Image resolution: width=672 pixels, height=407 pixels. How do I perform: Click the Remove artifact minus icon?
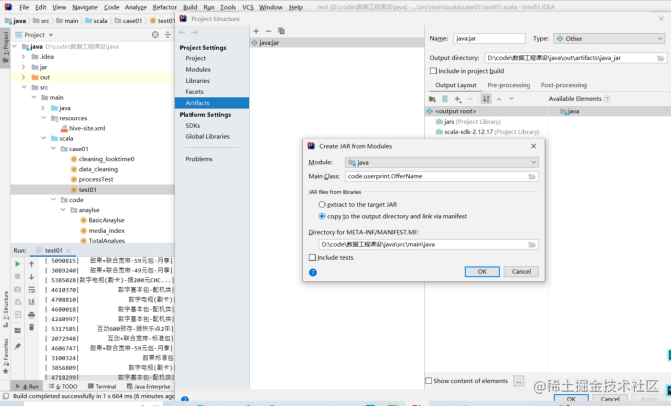point(268,31)
